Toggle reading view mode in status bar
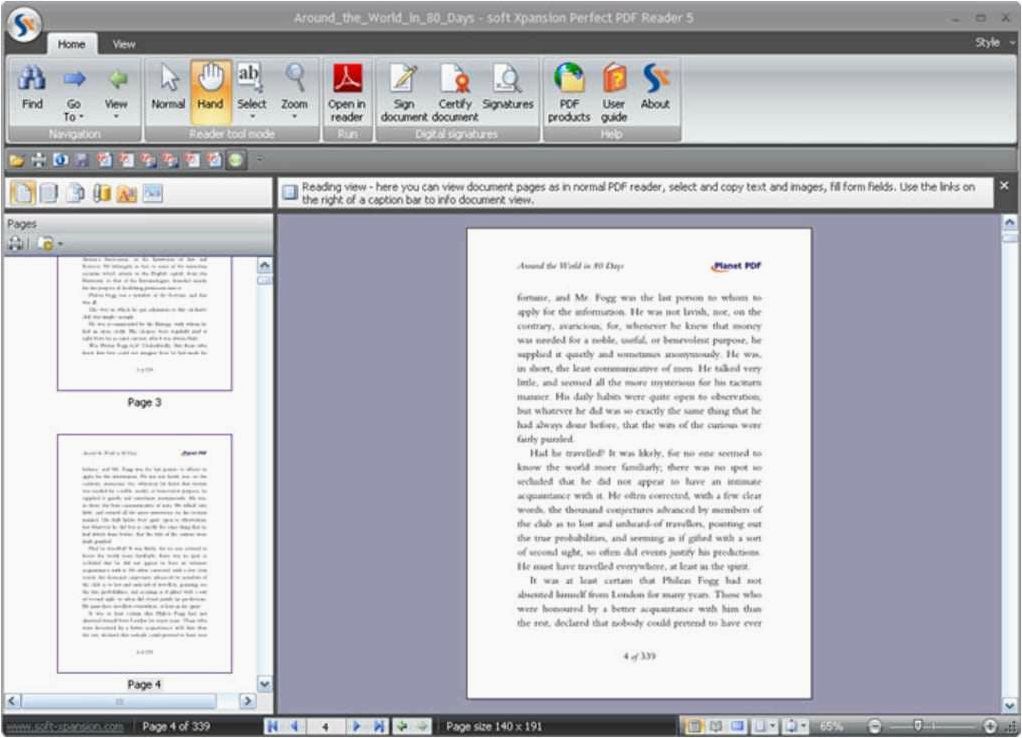The image size is (1022, 738). coord(695,726)
